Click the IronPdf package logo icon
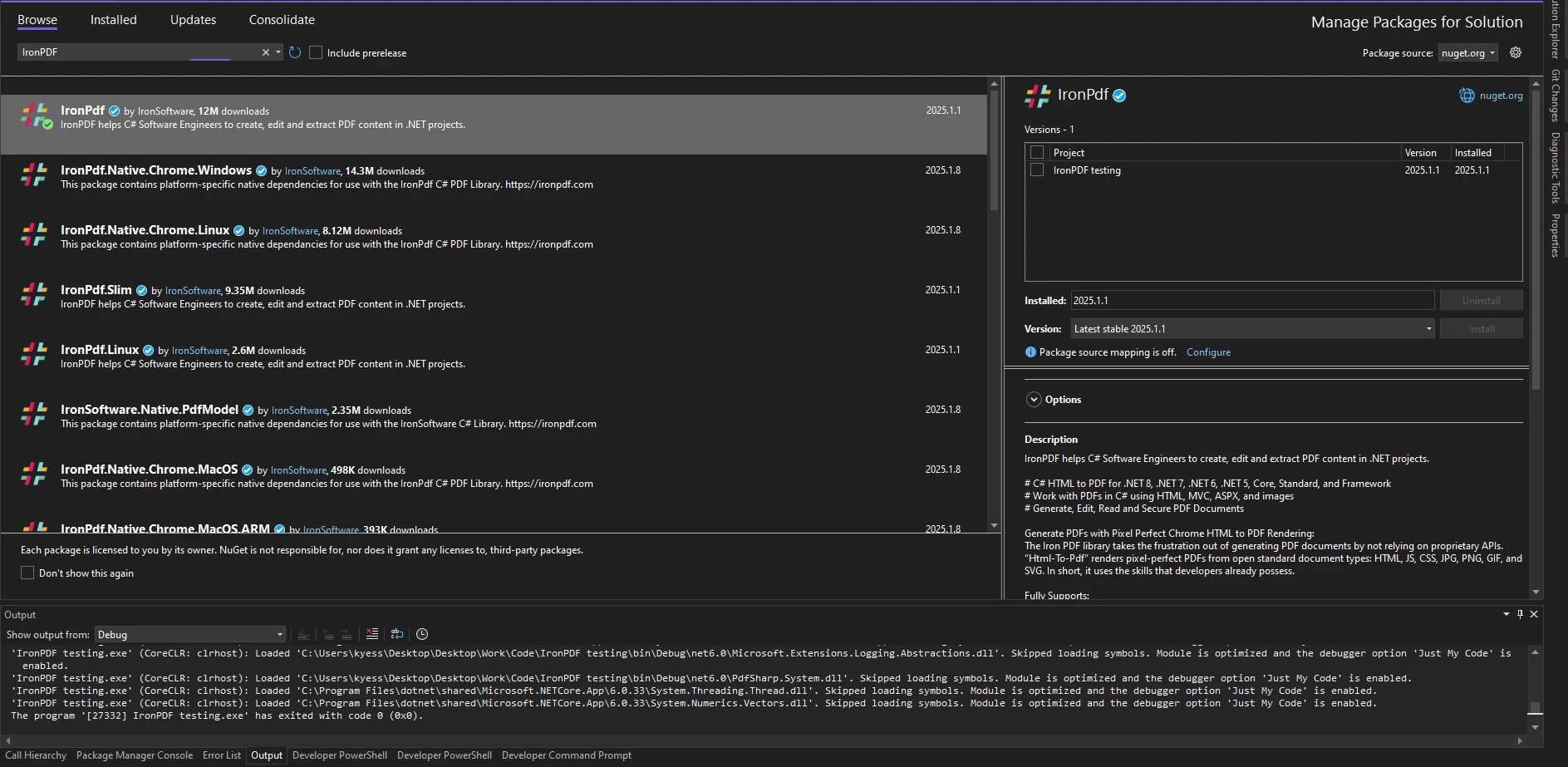This screenshot has height=767, width=1568. [35, 116]
